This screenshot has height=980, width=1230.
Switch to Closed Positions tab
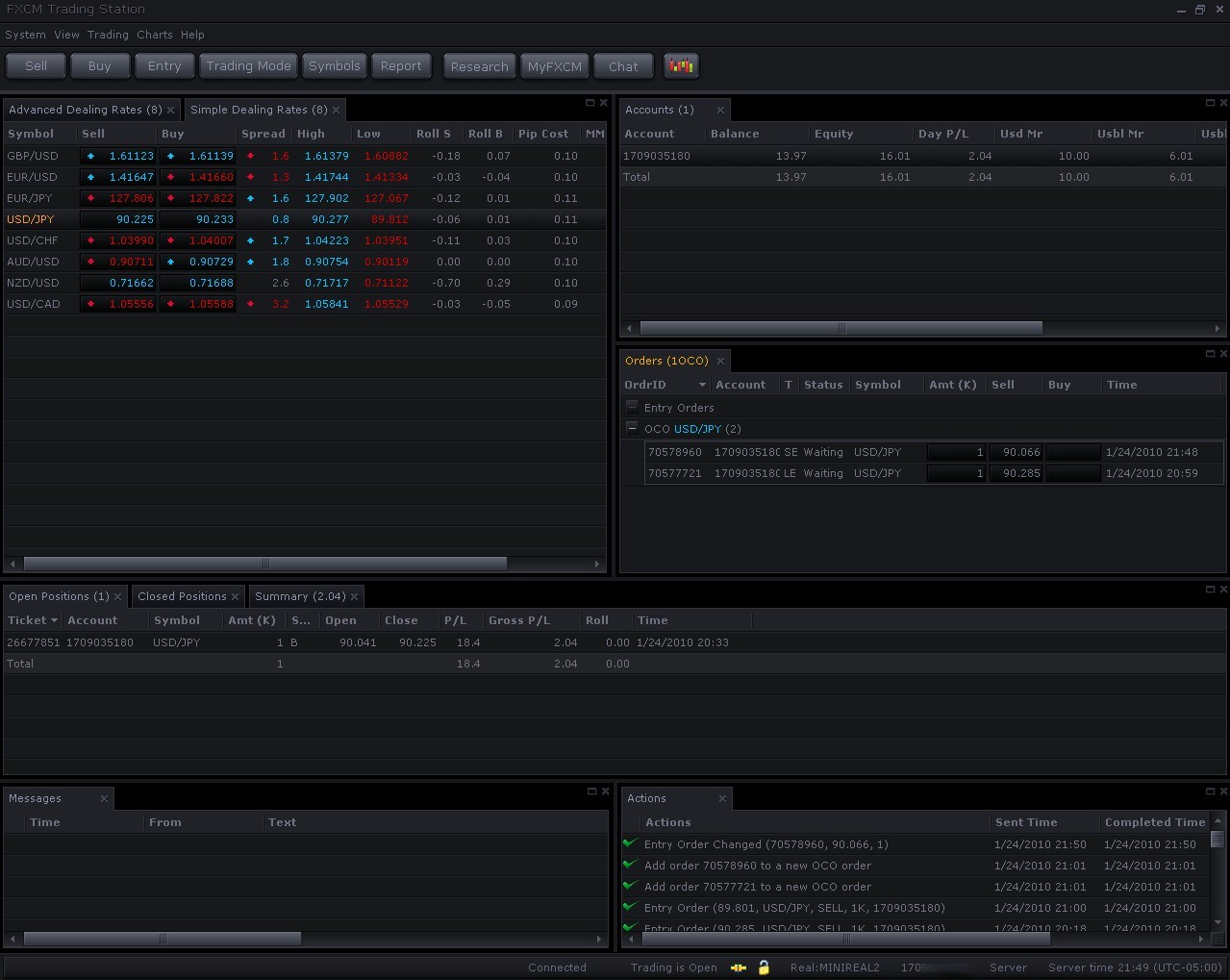point(182,596)
